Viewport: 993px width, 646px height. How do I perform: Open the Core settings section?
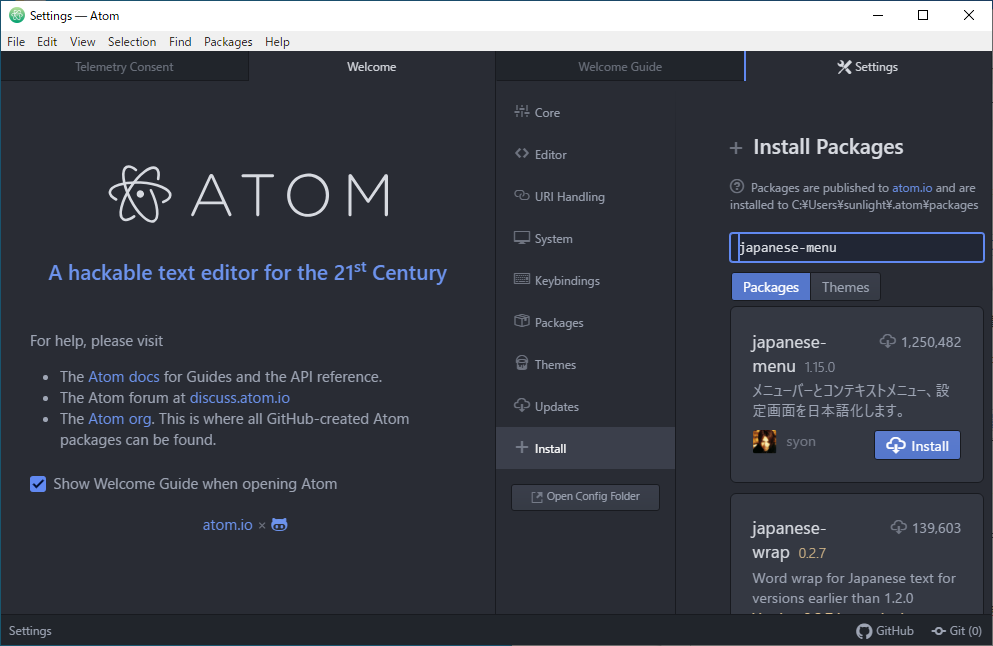pos(547,113)
